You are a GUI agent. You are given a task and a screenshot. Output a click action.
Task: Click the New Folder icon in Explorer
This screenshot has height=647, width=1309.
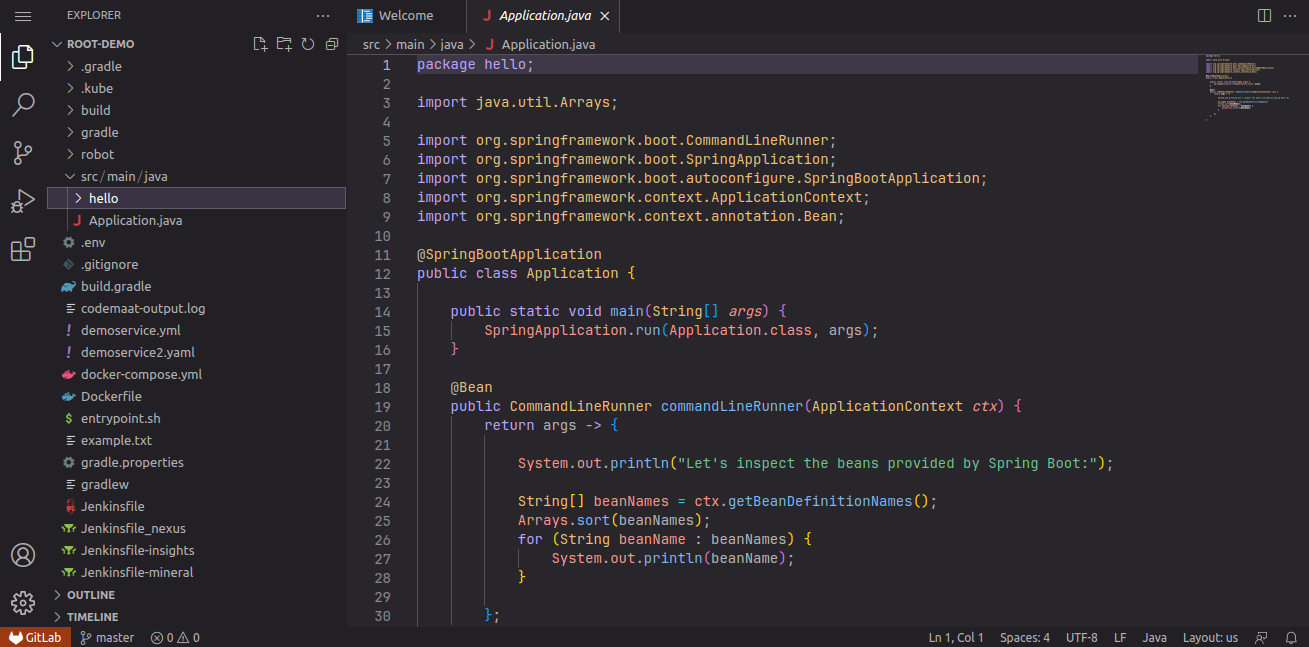(x=284, y=44)
